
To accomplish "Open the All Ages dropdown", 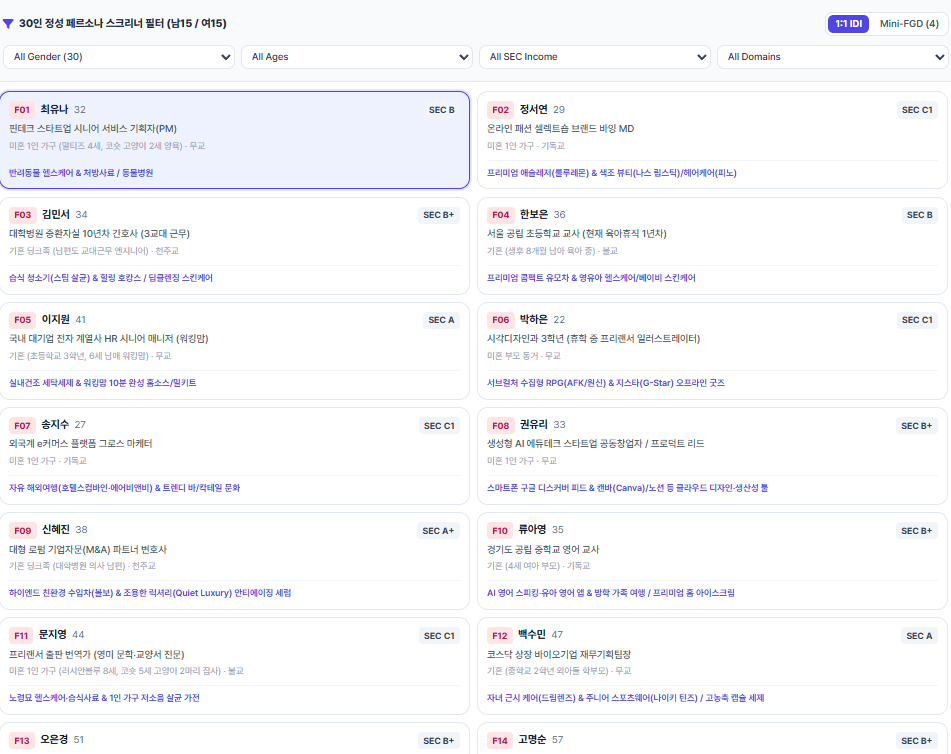I will click(x=357, y=57).
